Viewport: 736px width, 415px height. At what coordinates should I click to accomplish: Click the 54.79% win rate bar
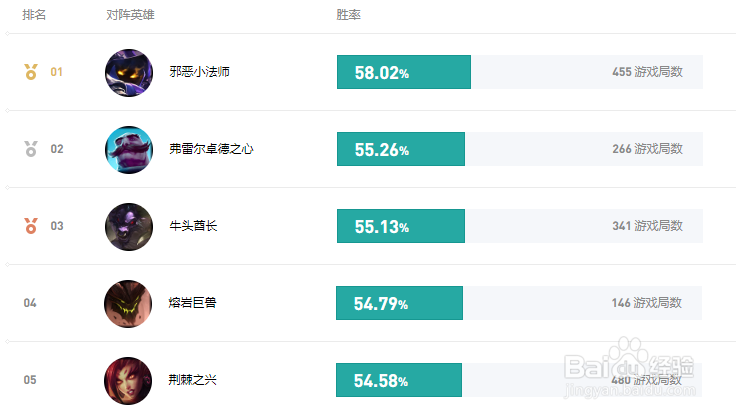(399, 303)
